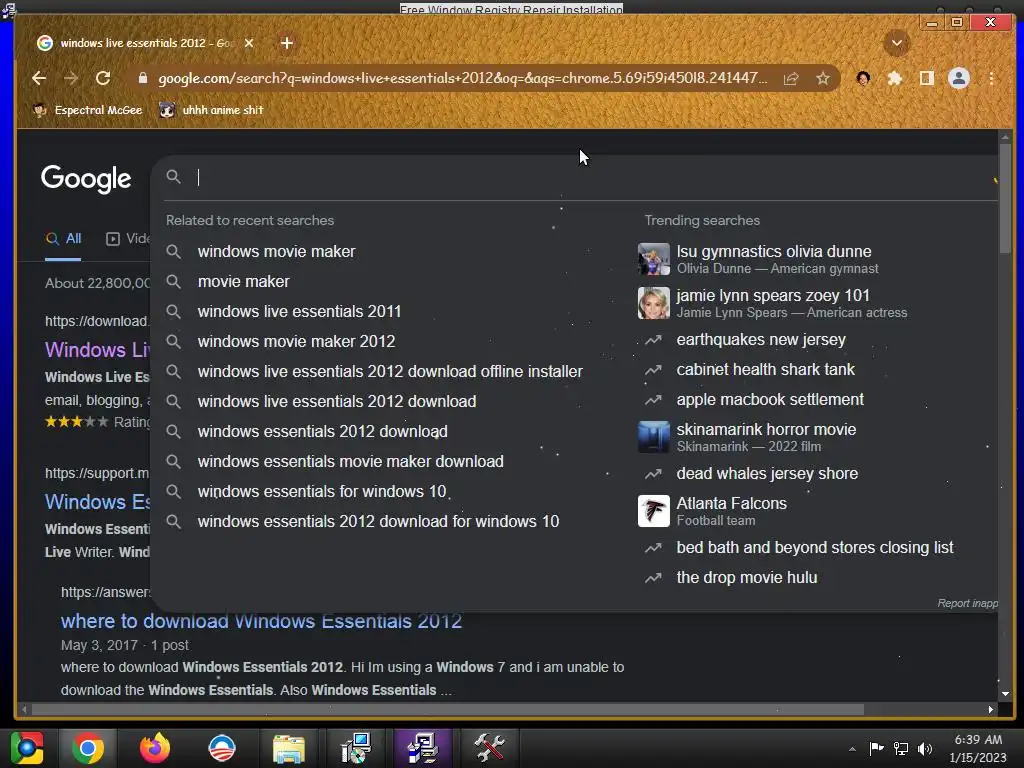Image resolution: width=1024 pixels, height=768 pixels.
Task: Click the Atlanta Falcons logo thumbnail
Action: (654, 511)
